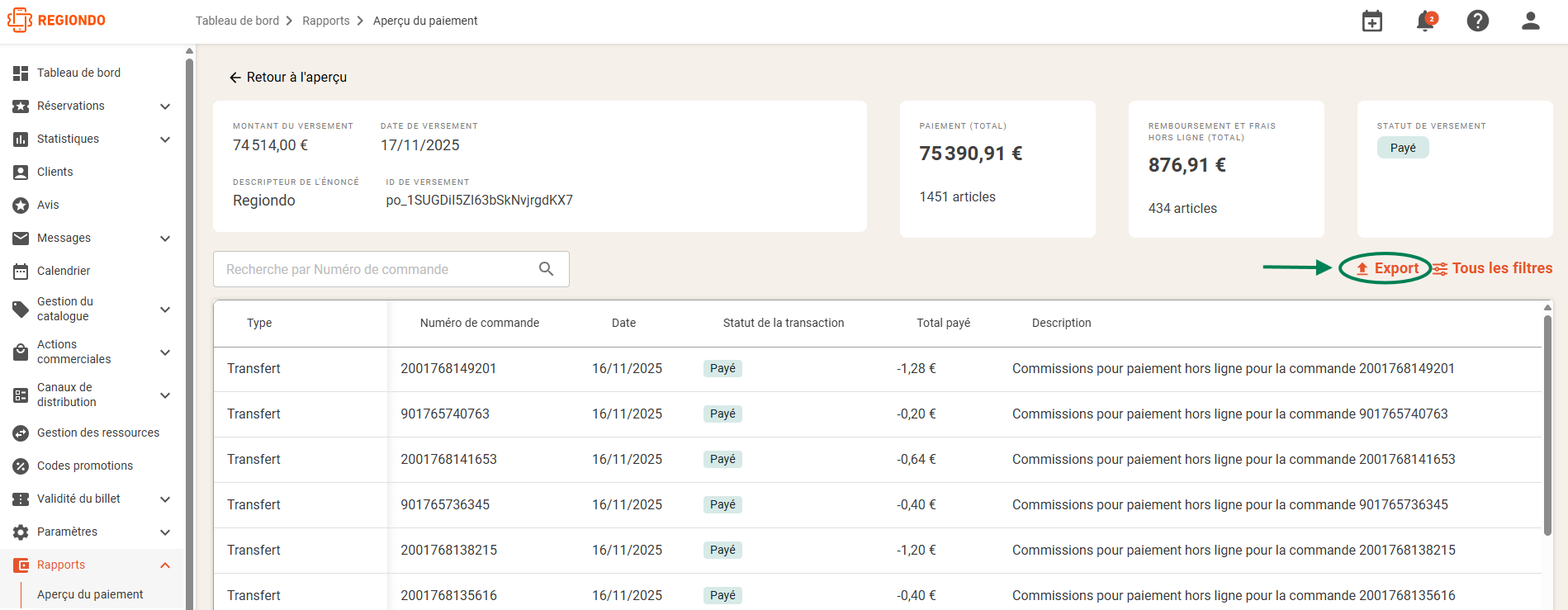Click Tableau de bord breadcrumb link
The image size is (1568, 610).
pos(237,21)
